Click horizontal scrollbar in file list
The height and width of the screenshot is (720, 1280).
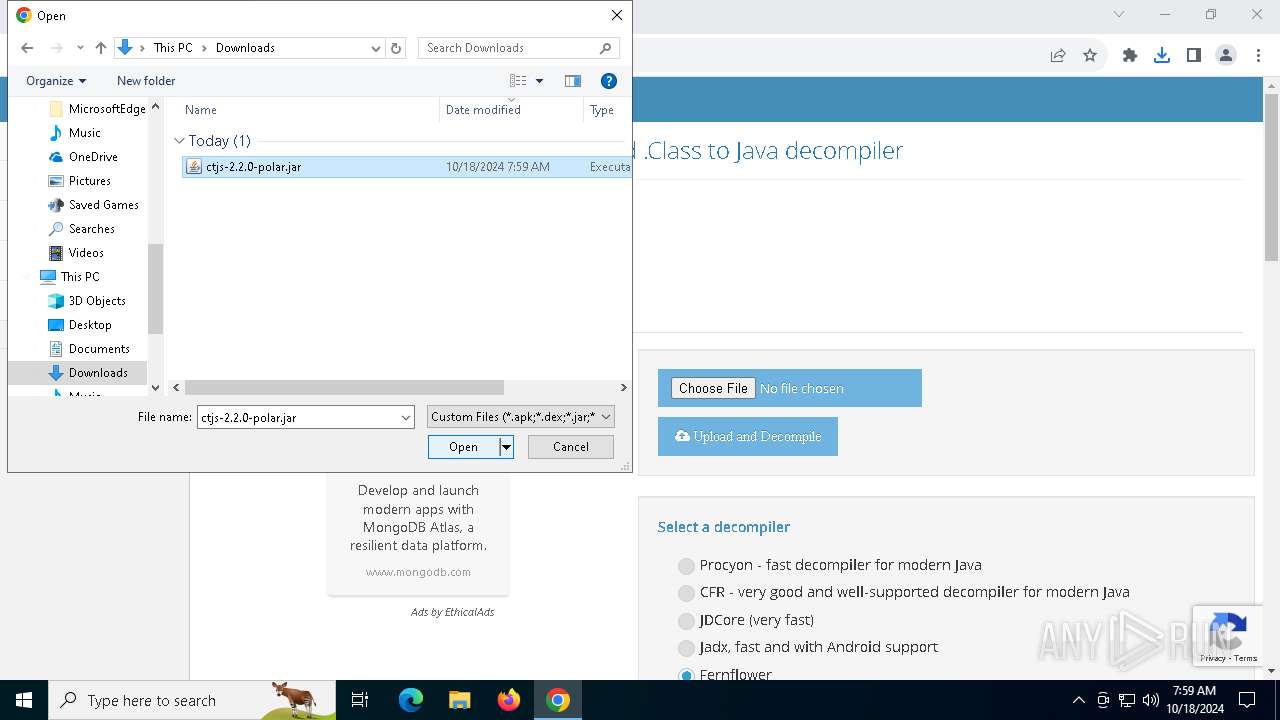344,387
